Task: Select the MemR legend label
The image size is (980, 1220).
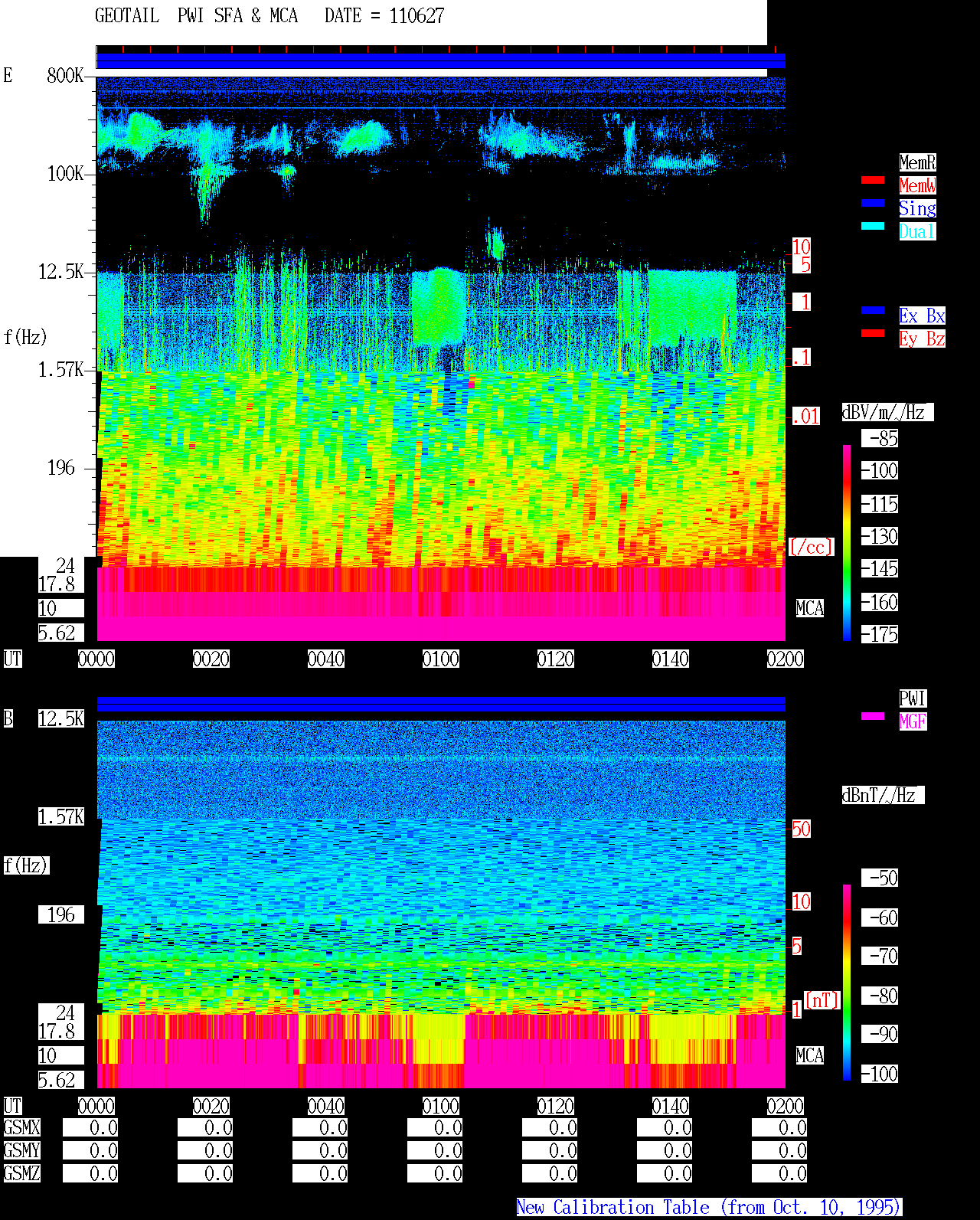Action: coord(917,162)
